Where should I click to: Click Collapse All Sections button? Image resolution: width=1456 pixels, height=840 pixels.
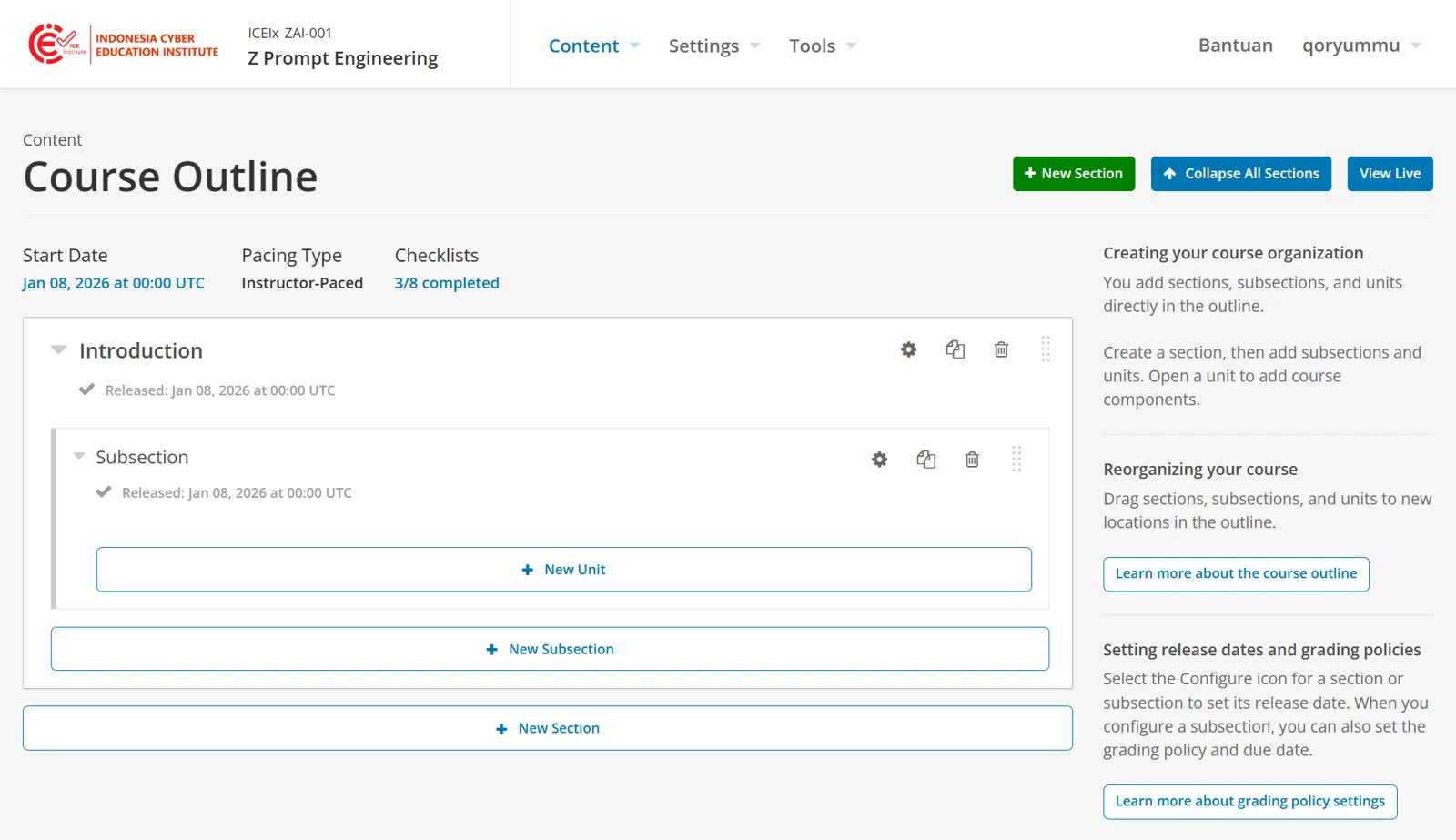pos(1241,174)
